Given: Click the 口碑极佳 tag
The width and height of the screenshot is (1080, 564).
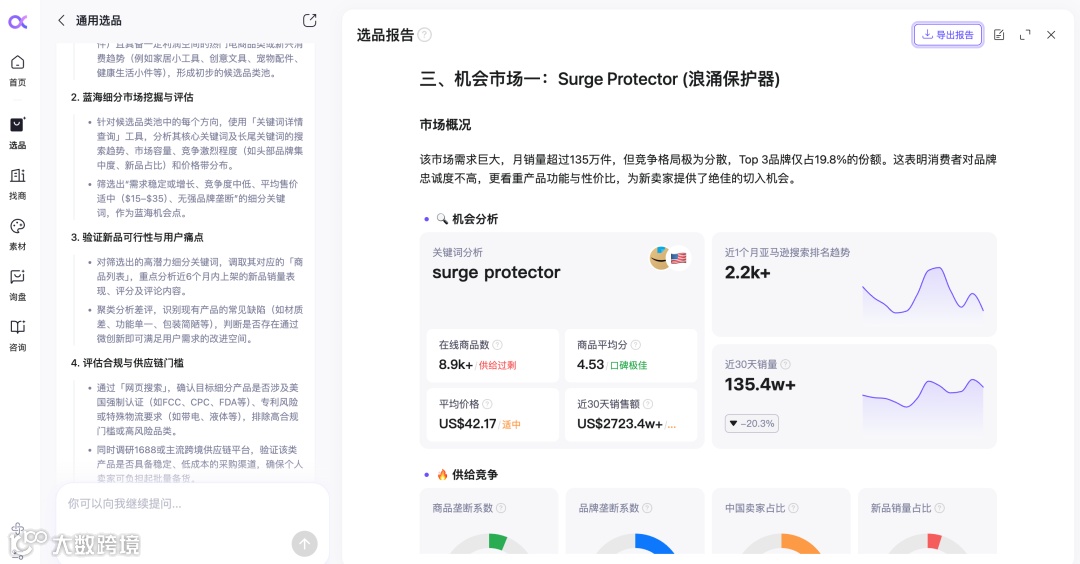Looking at the screenshot, I should coord(629,366).
